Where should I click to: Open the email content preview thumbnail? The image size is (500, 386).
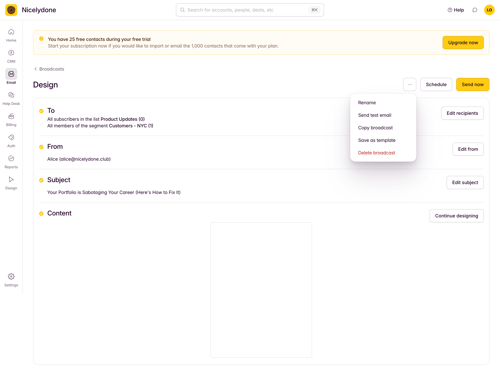(261, 290)
